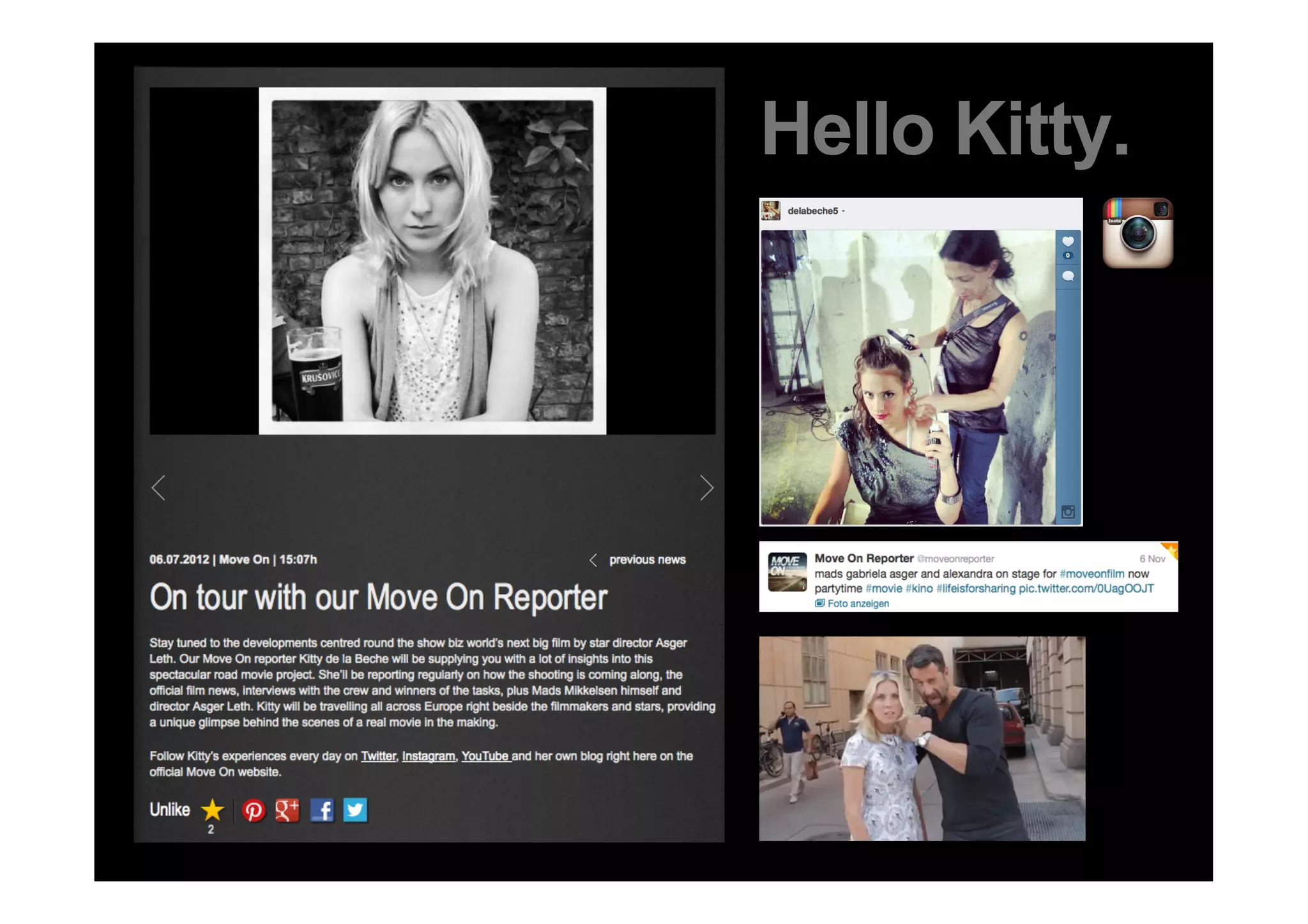The width and height of the screenshot is (1308, 924).
Task: Open delabeche5 username dropdown arrow
Action: pos(843,211)
